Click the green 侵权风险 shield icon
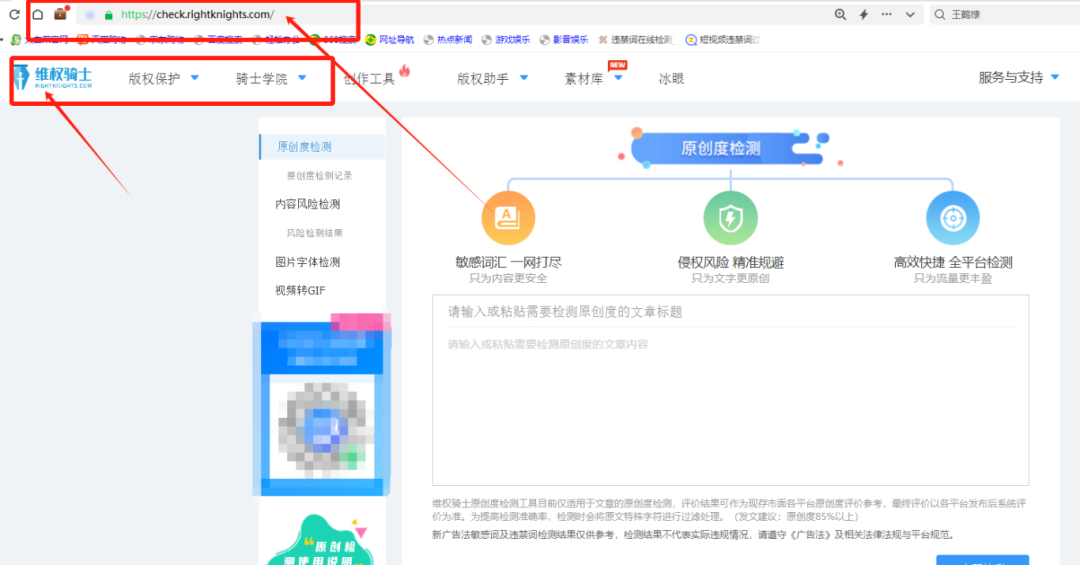This screenshot has height=565, width=1080. pyautogui.click(x=730, y=218)
